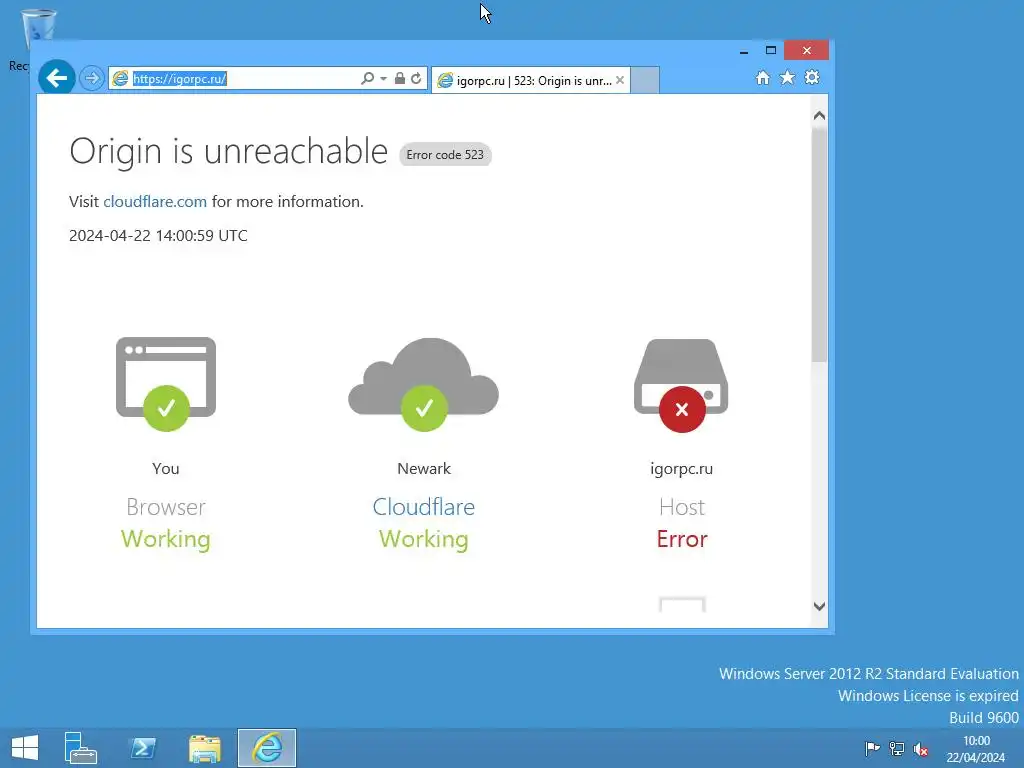Open the clock showing 10:00
This screenshot has width=1024, height=768.
(x=976, y=749)
